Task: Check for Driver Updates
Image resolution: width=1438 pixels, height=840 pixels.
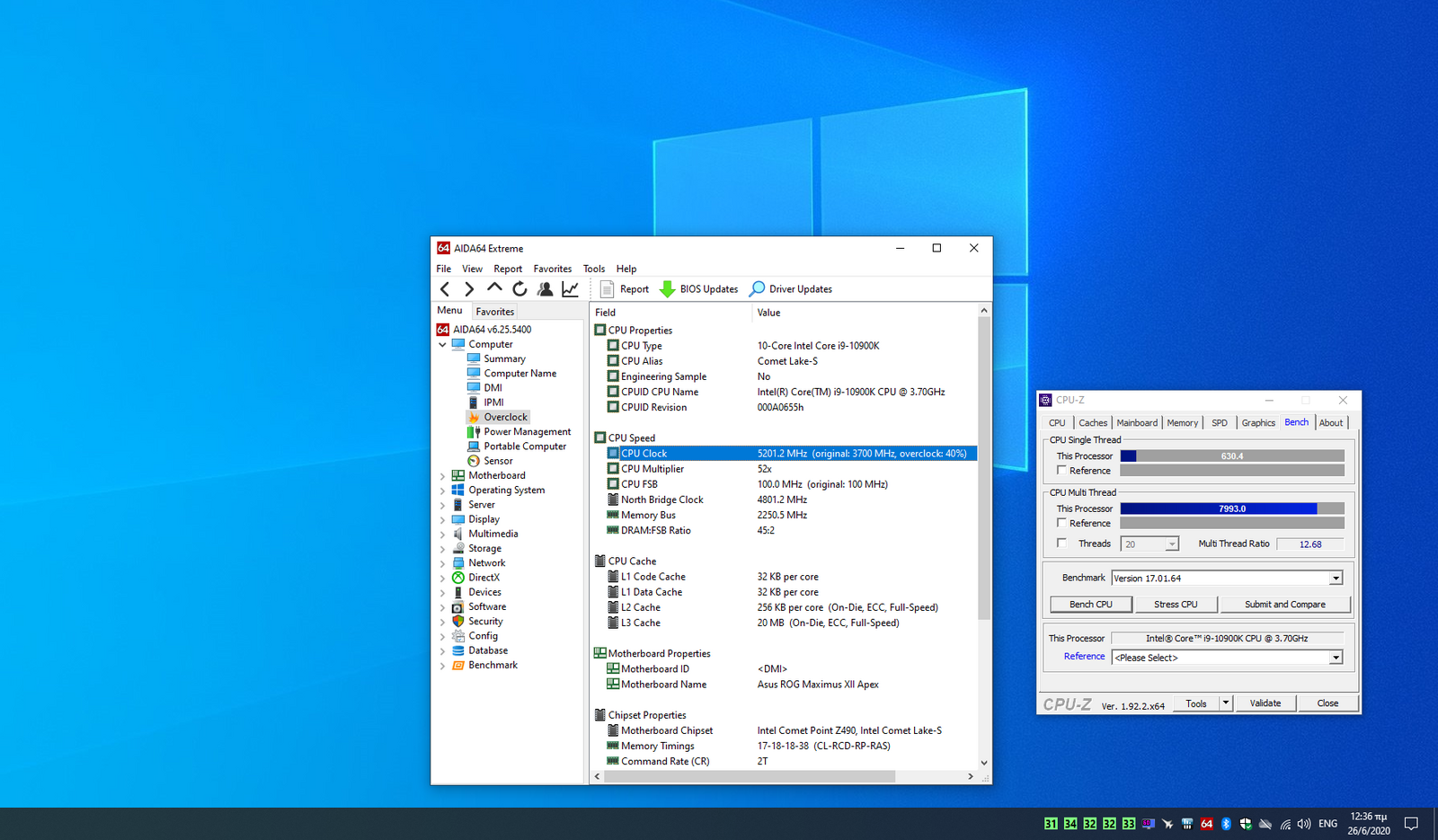Action: coord(790,288)
